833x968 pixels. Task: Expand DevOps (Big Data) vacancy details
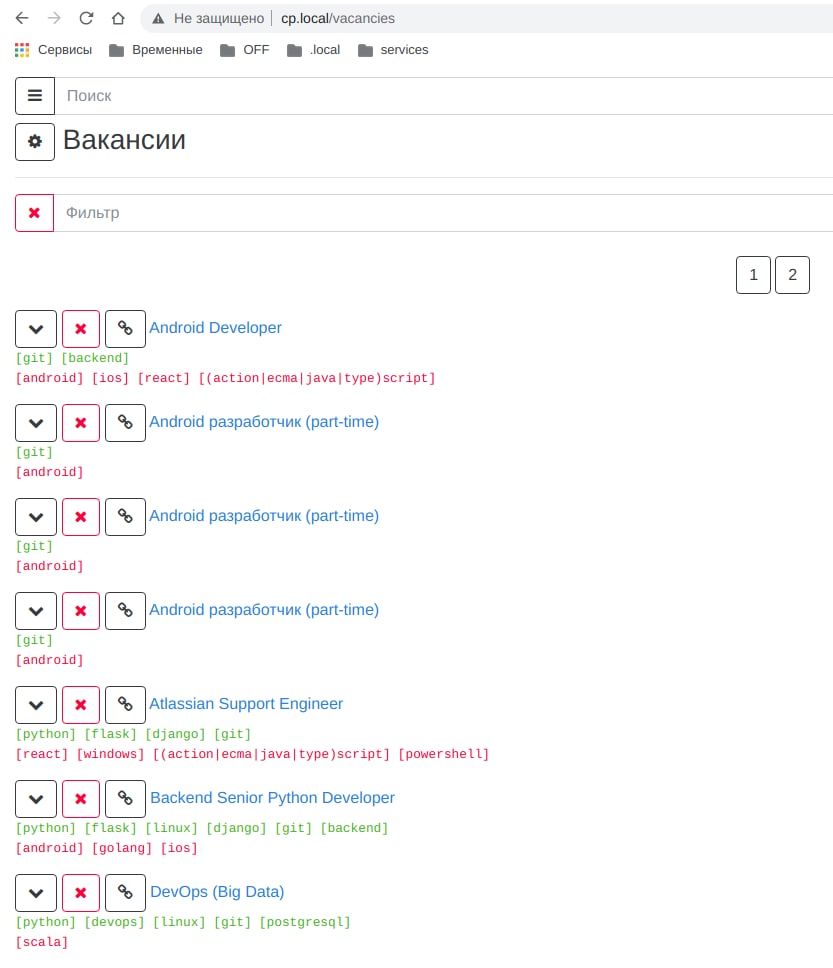[x=36, y=893]
